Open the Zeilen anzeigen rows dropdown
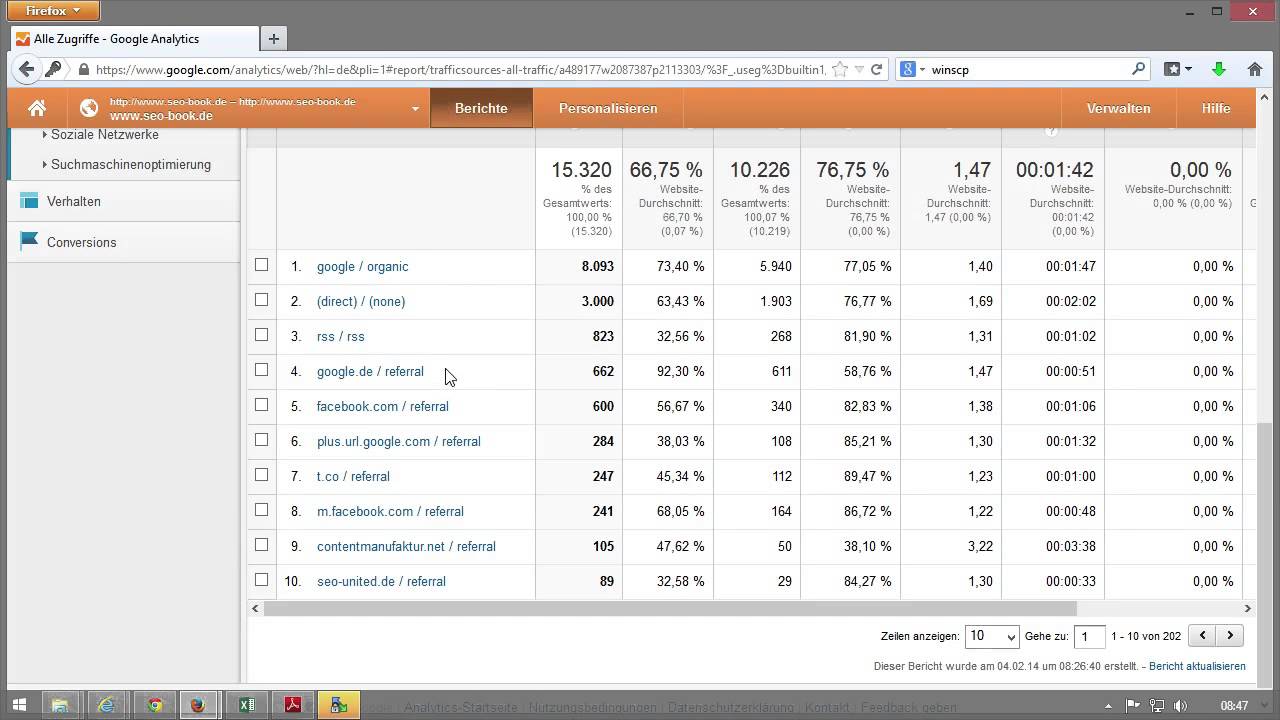The width and height of the screenshot is (1280, 720). point(991,636)
